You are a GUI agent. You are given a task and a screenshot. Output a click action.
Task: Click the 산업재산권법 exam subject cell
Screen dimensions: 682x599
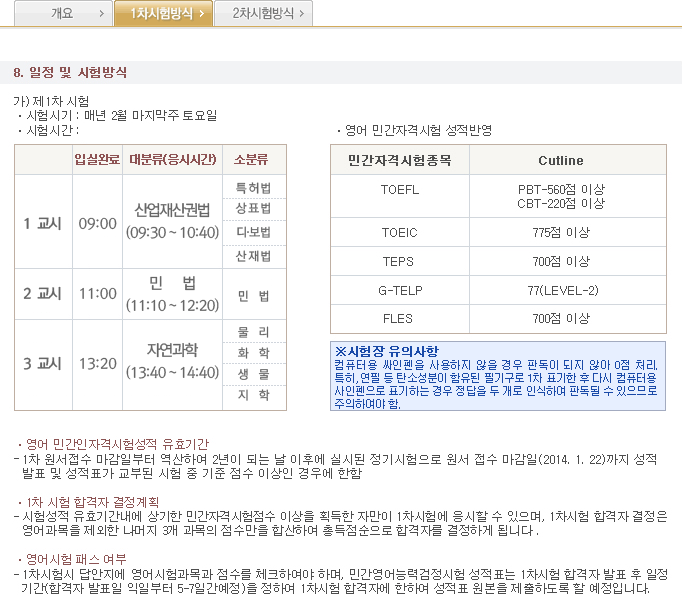pyautogui.click(x=172, y=221)
